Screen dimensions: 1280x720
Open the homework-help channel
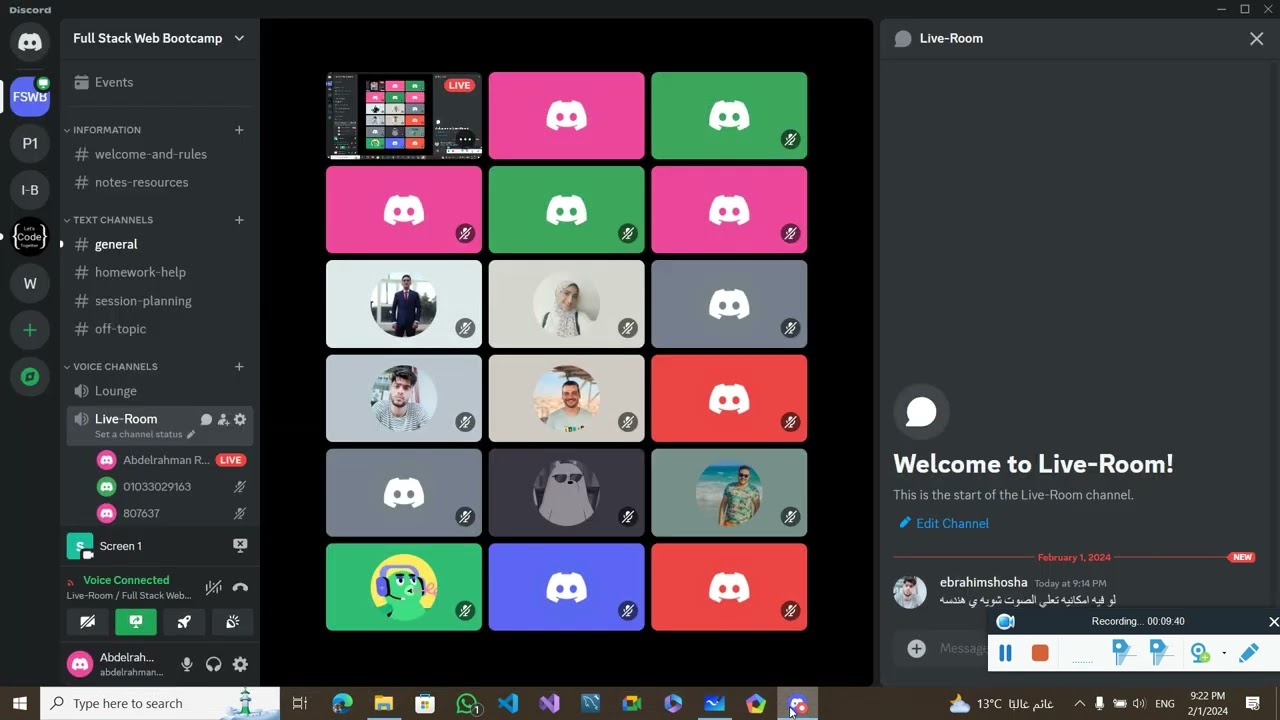click(x=159, y=272)
